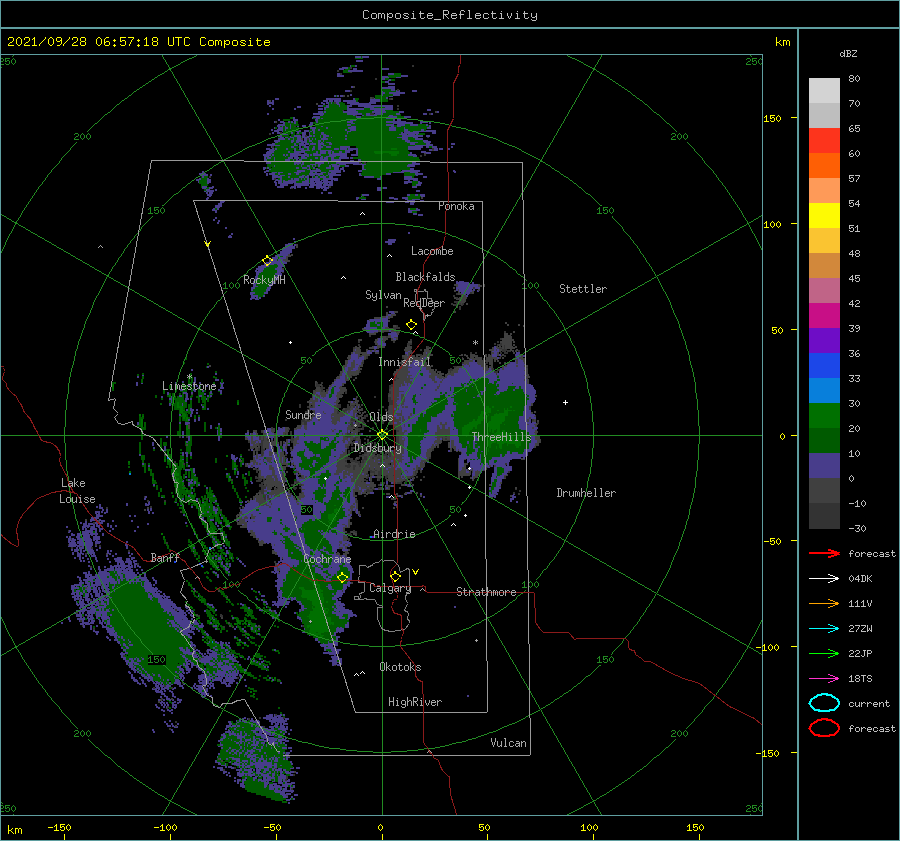Click the red forecast ellipse icon
The image size is (900, 841).
pos(824,728)
